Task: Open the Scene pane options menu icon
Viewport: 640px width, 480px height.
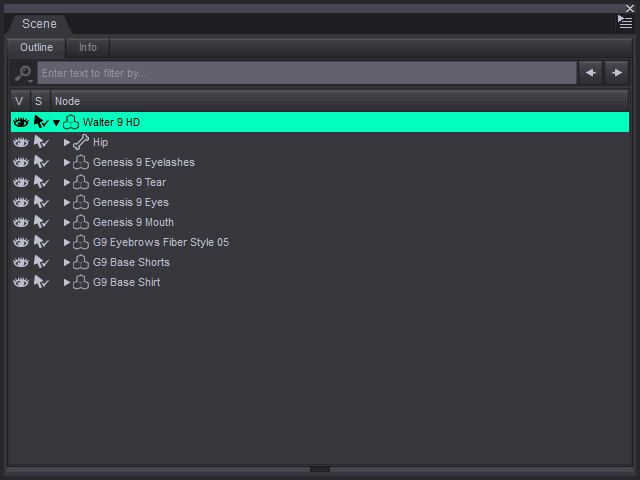Action: click(x=624, y=22)
